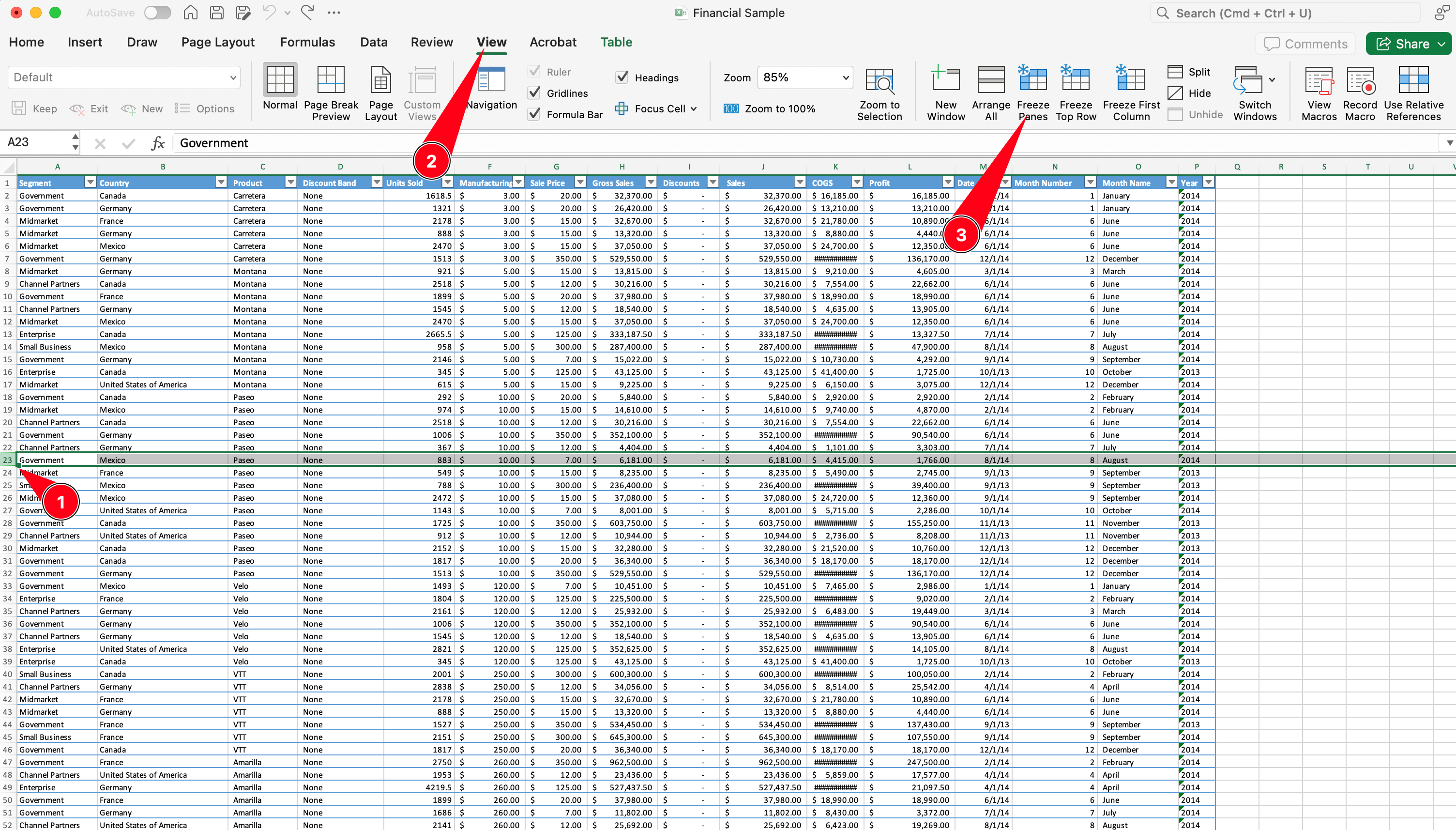Hide the current window

click(x=1189, y=93)
